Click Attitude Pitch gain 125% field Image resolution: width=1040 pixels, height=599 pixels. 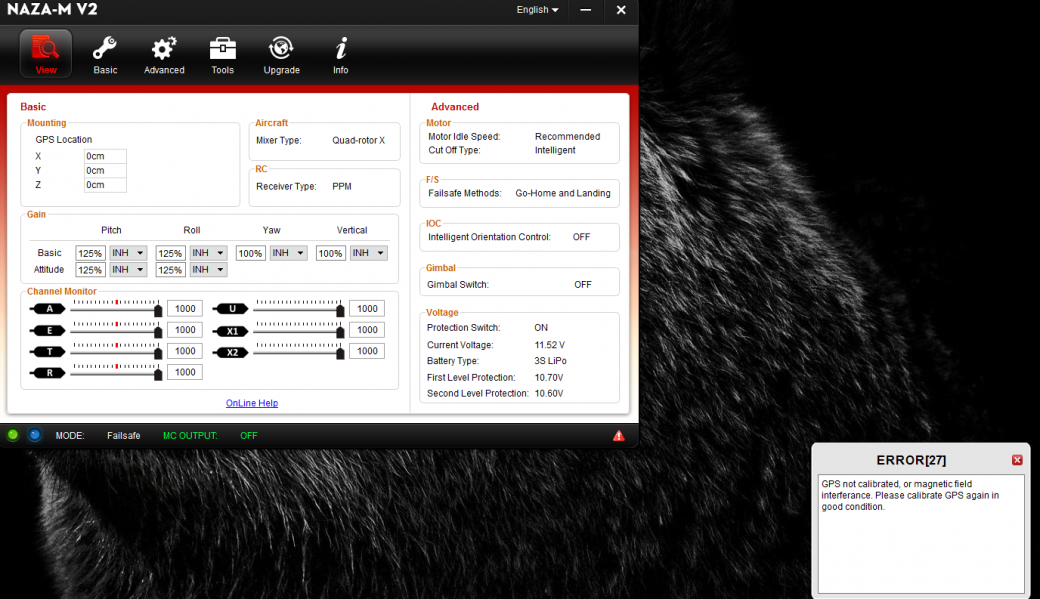pos(90,270)
